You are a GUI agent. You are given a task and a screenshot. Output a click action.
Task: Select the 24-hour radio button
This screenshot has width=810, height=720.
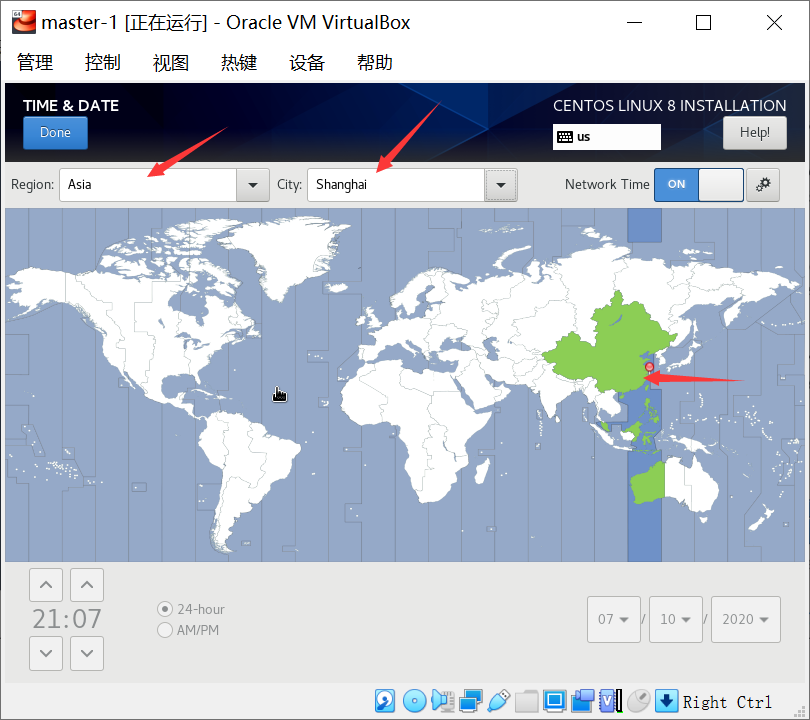(165, 609)
